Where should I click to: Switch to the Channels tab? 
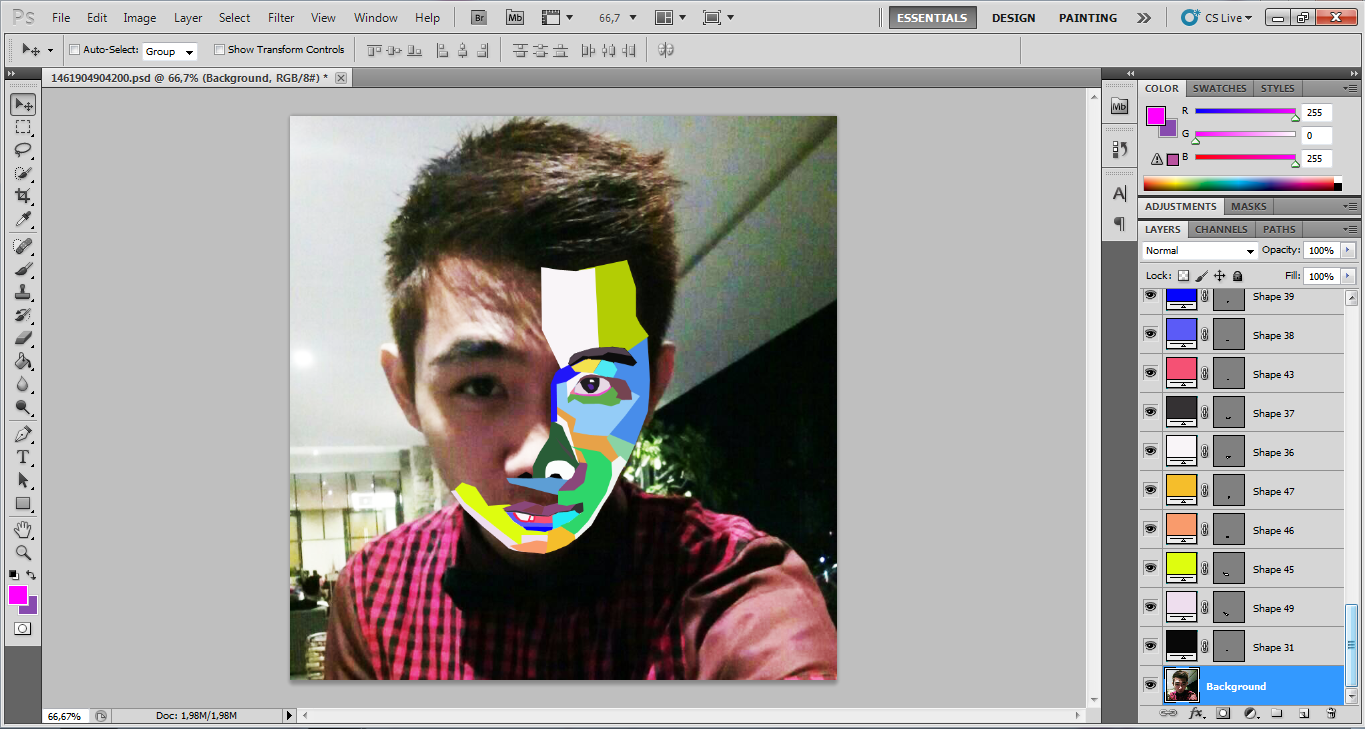point(1221,228)
